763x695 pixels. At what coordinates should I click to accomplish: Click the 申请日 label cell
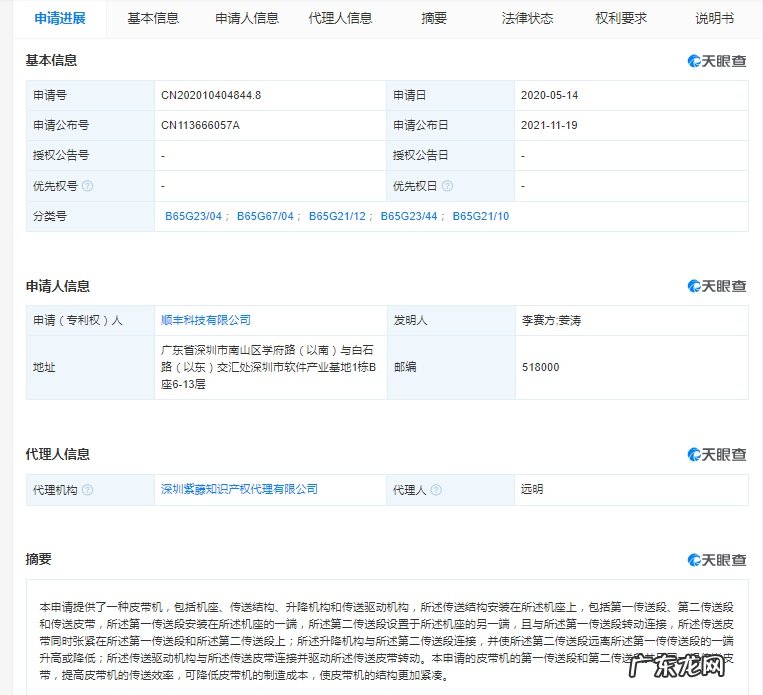coord(450,95)
